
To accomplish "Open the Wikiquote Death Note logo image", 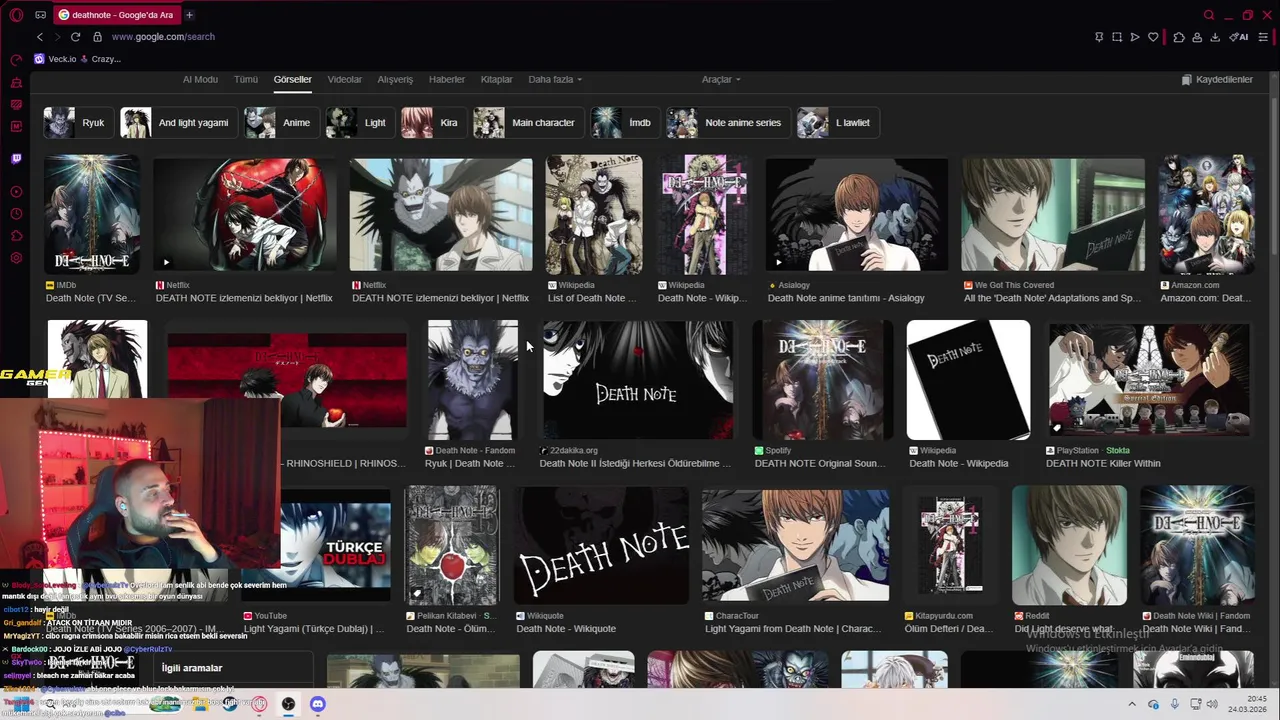I will tap(602, 546).
